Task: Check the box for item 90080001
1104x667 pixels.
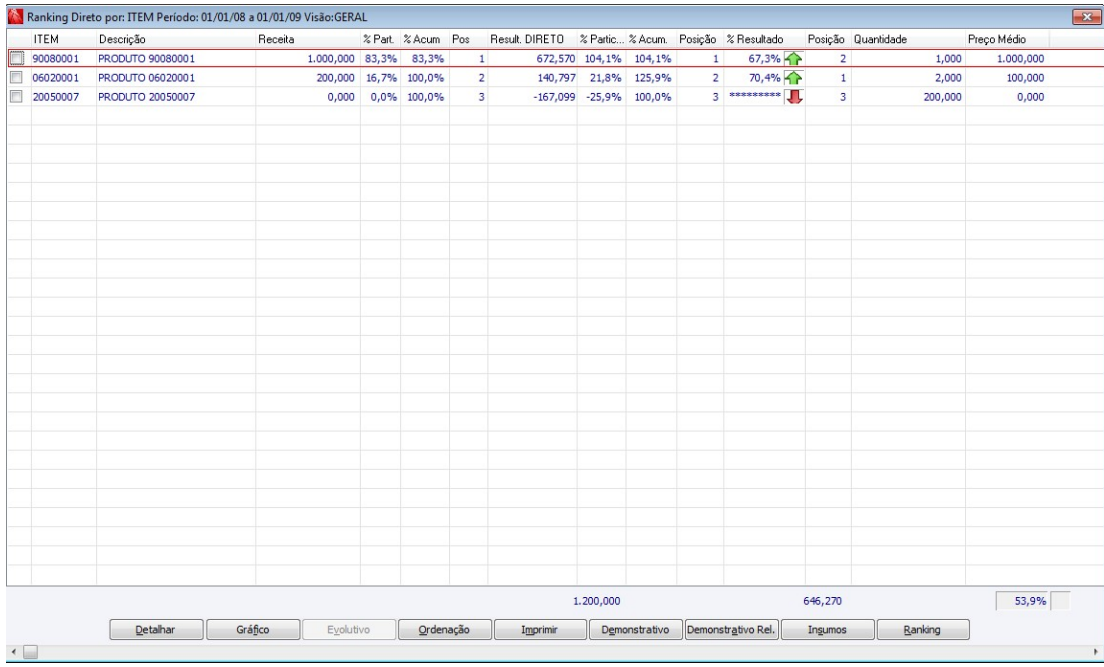Action: click(x=16, y=58)
